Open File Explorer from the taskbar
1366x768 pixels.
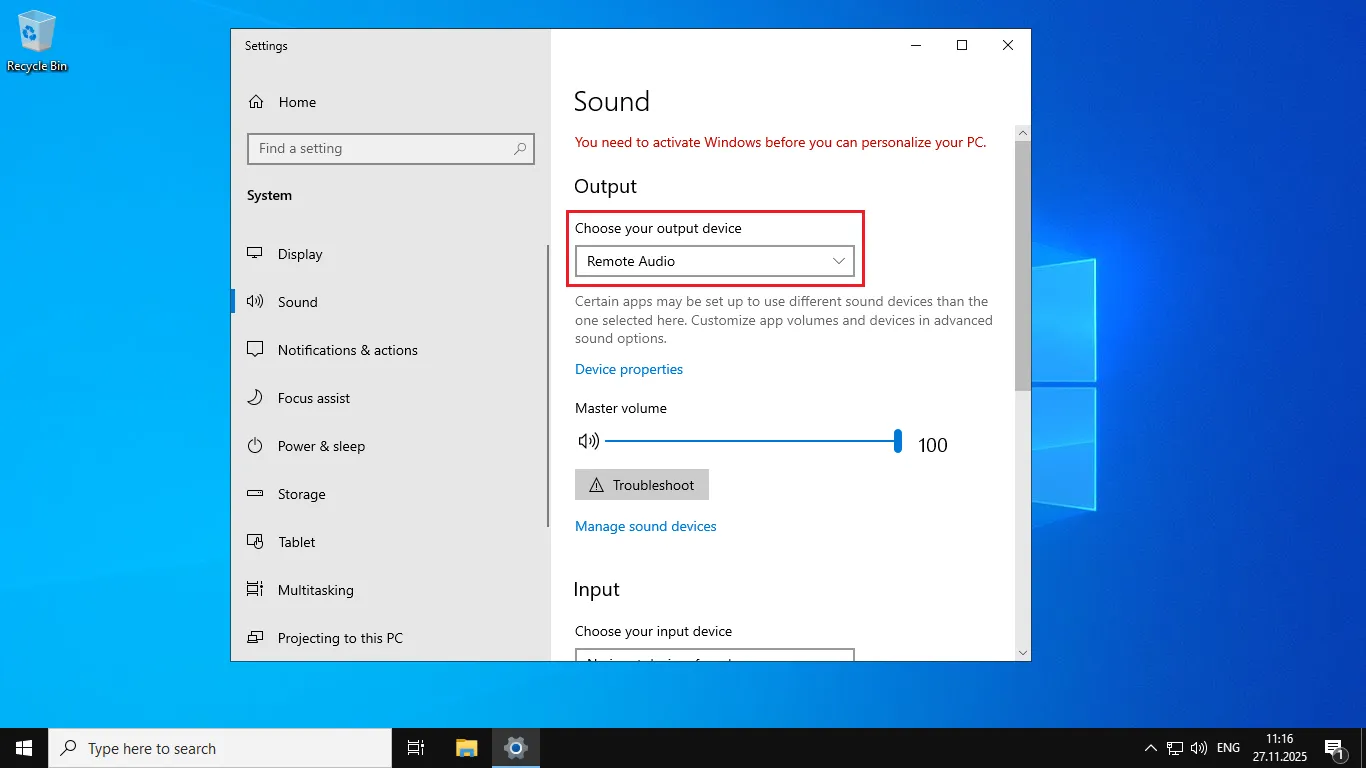point(467,748)
